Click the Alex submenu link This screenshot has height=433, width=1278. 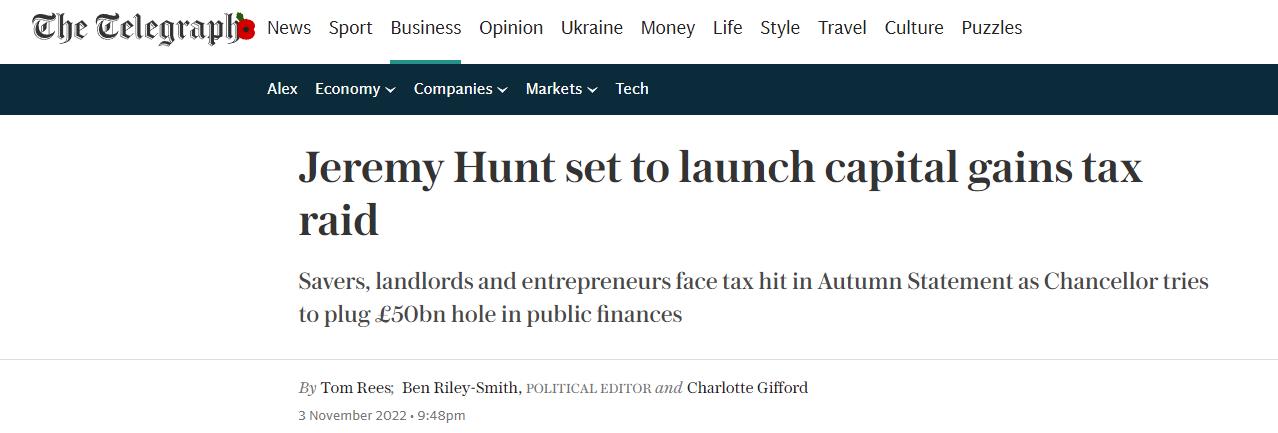click(282, 88)
